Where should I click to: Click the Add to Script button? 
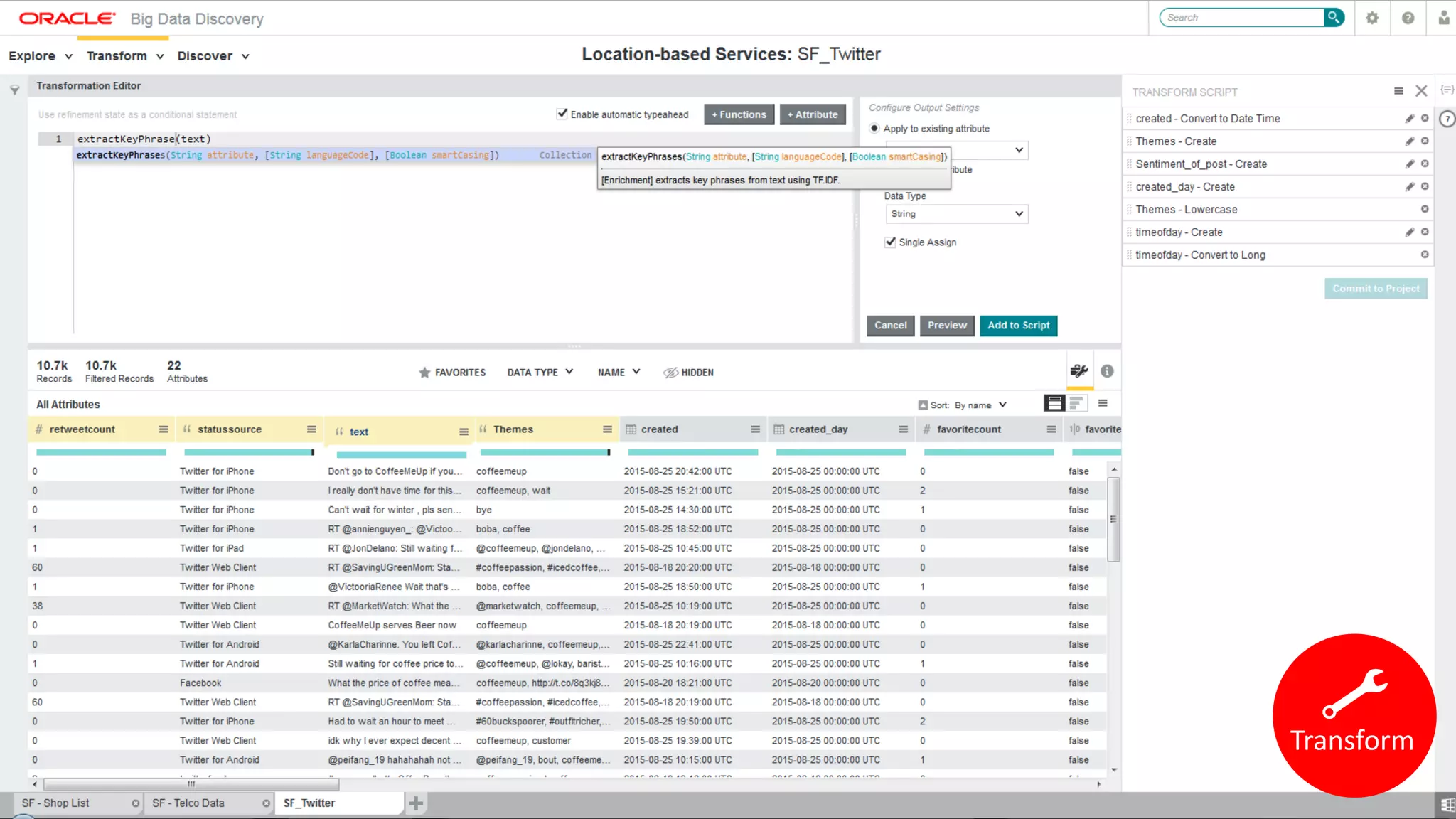1018,326
